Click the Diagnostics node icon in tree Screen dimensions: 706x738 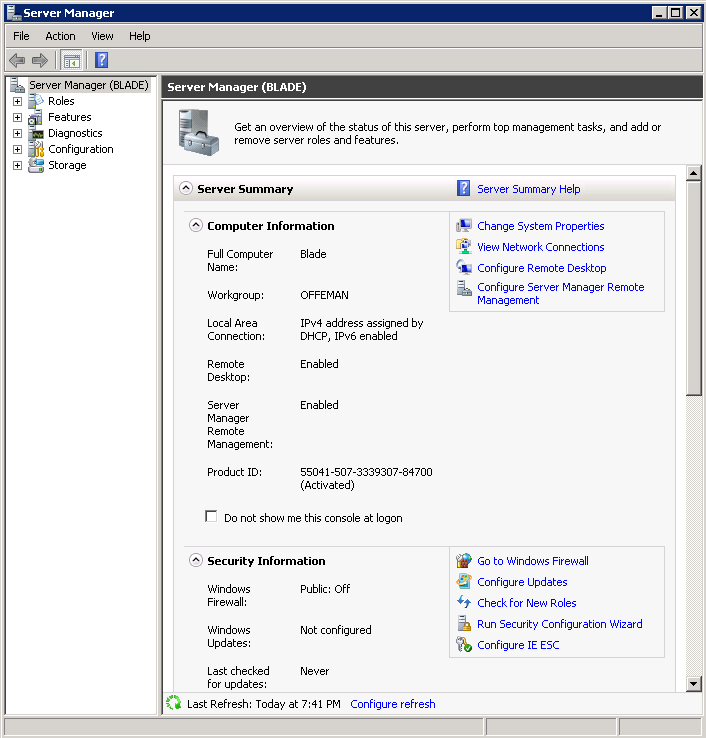pyautogui.click(x=37, y=134)
